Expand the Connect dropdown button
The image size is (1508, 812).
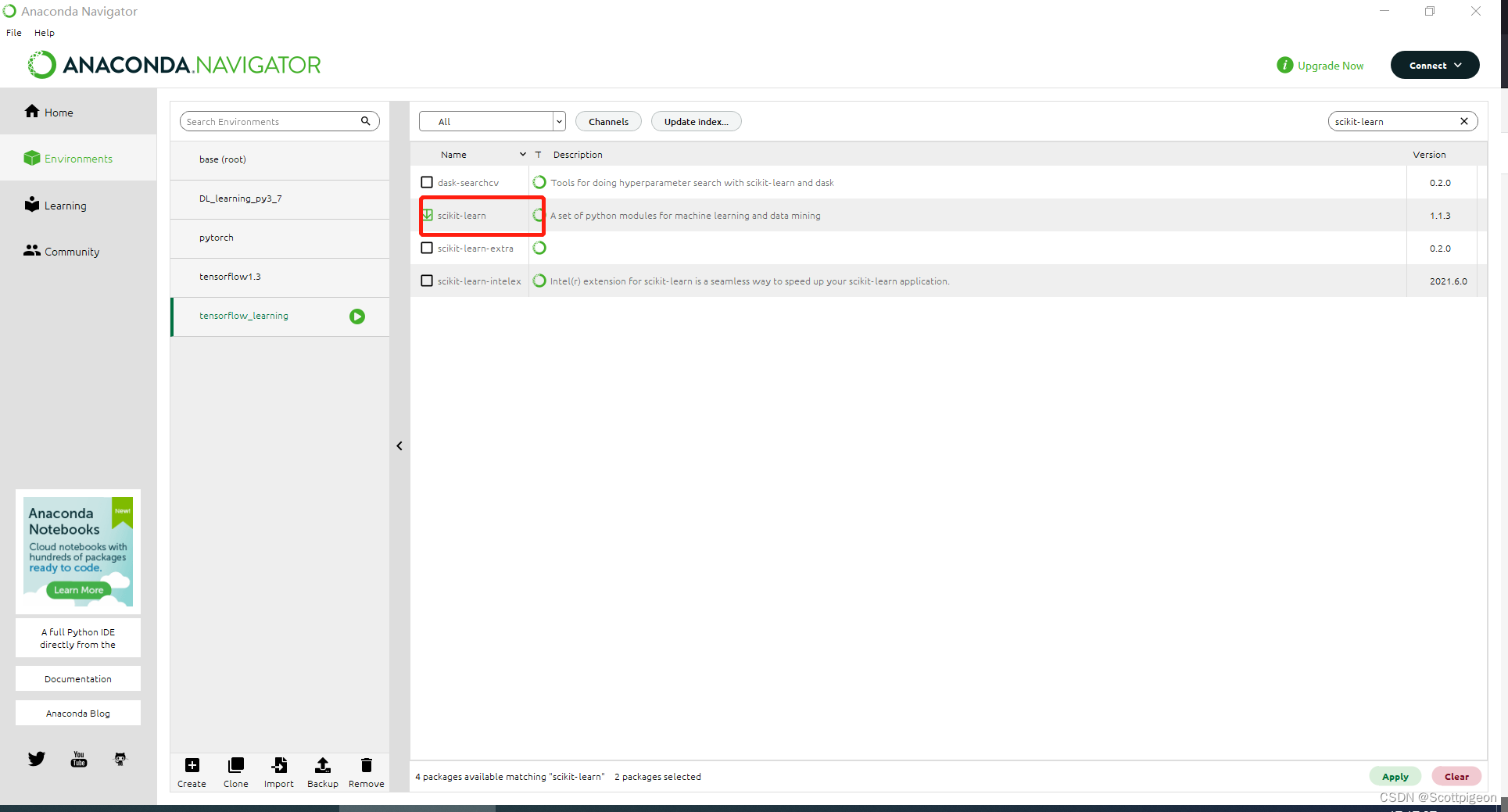[1435, 65]
